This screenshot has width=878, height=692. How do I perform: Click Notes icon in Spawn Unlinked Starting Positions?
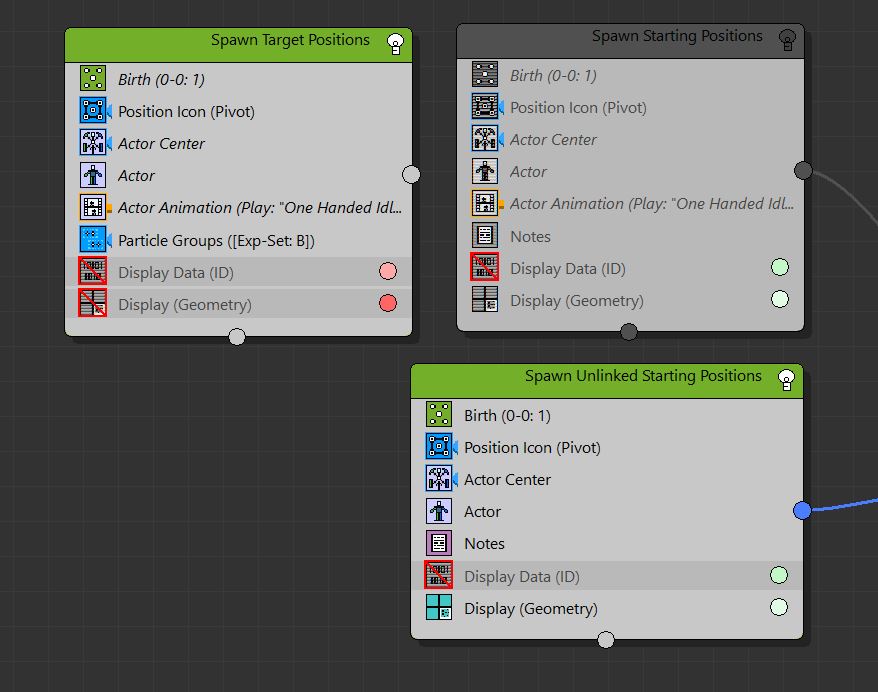click(x=438, y=544)
